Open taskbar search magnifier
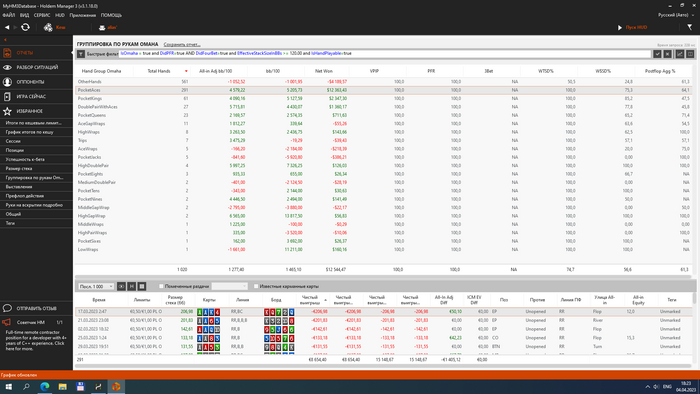 pos(26,386)
